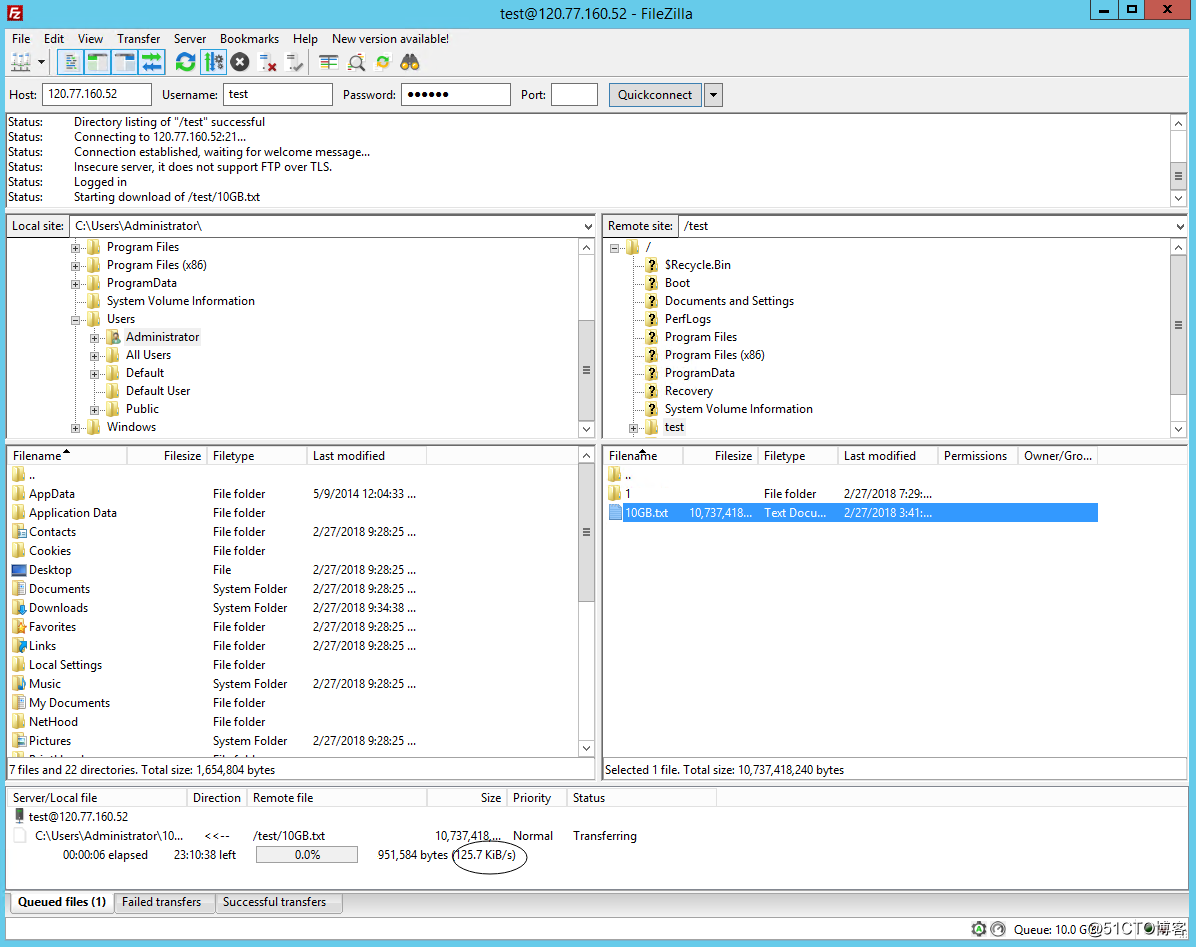Click the Quickconnect button

click(654, 95)
